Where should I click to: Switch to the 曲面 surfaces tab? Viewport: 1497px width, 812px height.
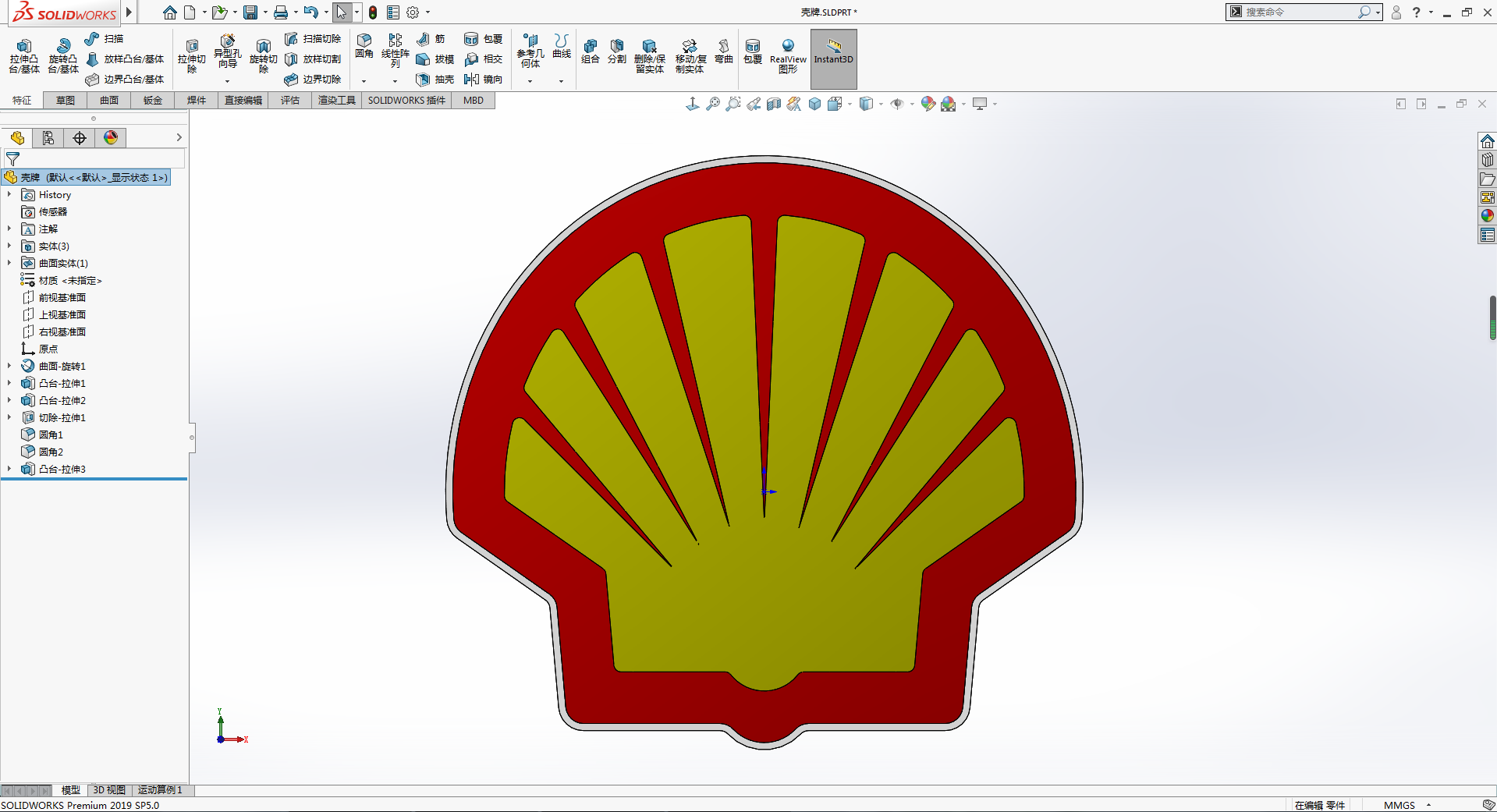coord(109,101)
